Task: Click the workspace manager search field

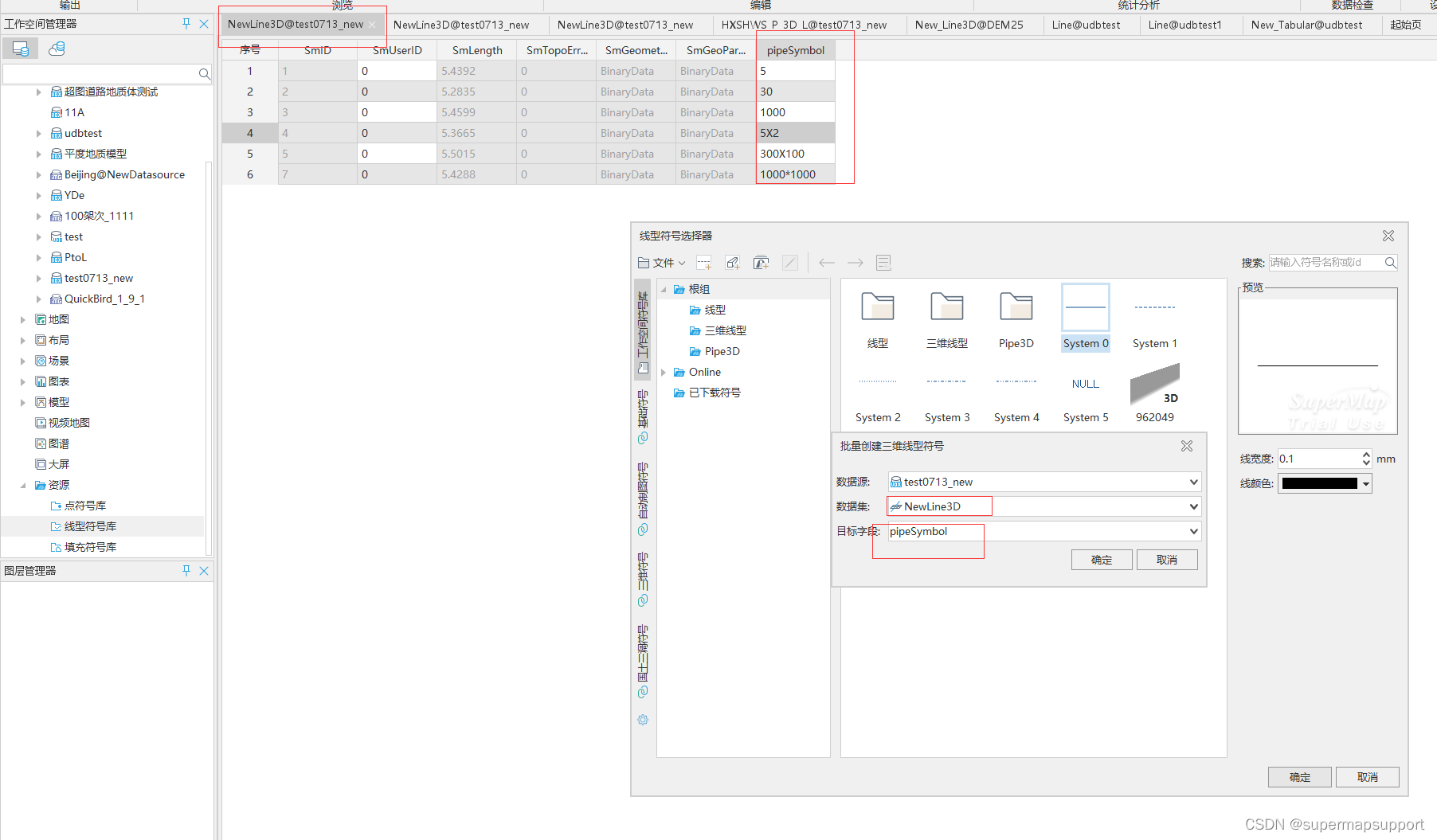Action: point(100,74)
